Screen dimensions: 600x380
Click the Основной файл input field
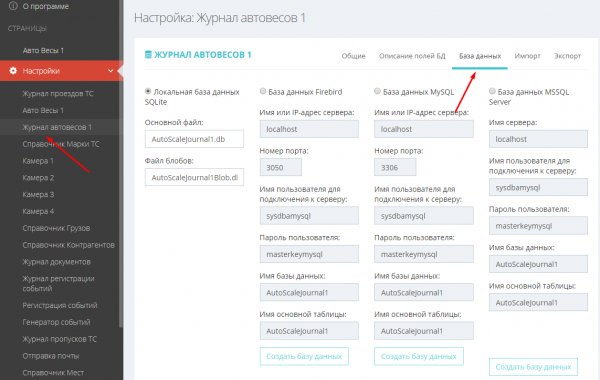[x=194, y=139]
